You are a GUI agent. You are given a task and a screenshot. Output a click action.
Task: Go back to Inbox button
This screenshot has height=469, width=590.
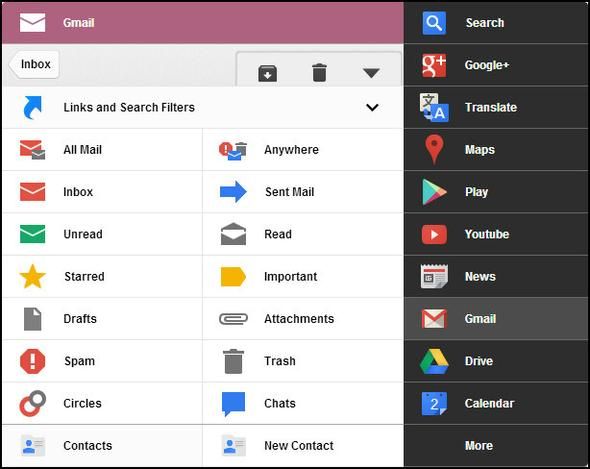pos(34,64)
